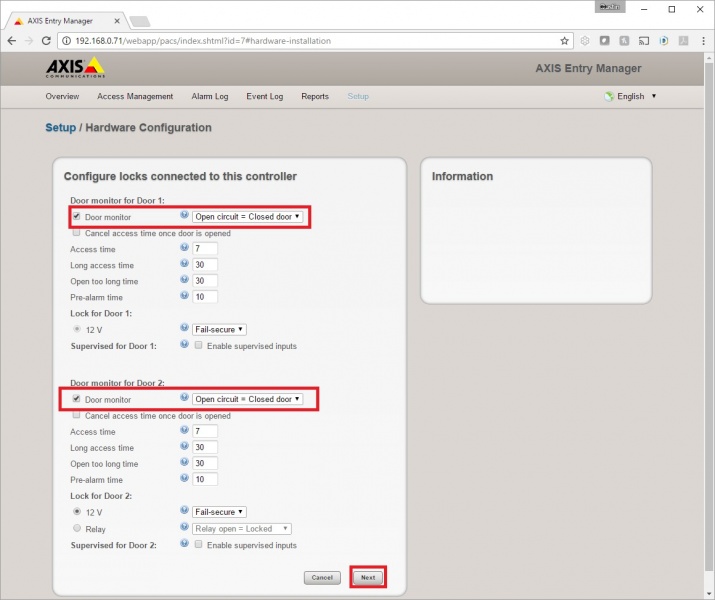Enable supervised inputs for Door 1
Viewport: 715px width, 600px height.
point(198,345)
